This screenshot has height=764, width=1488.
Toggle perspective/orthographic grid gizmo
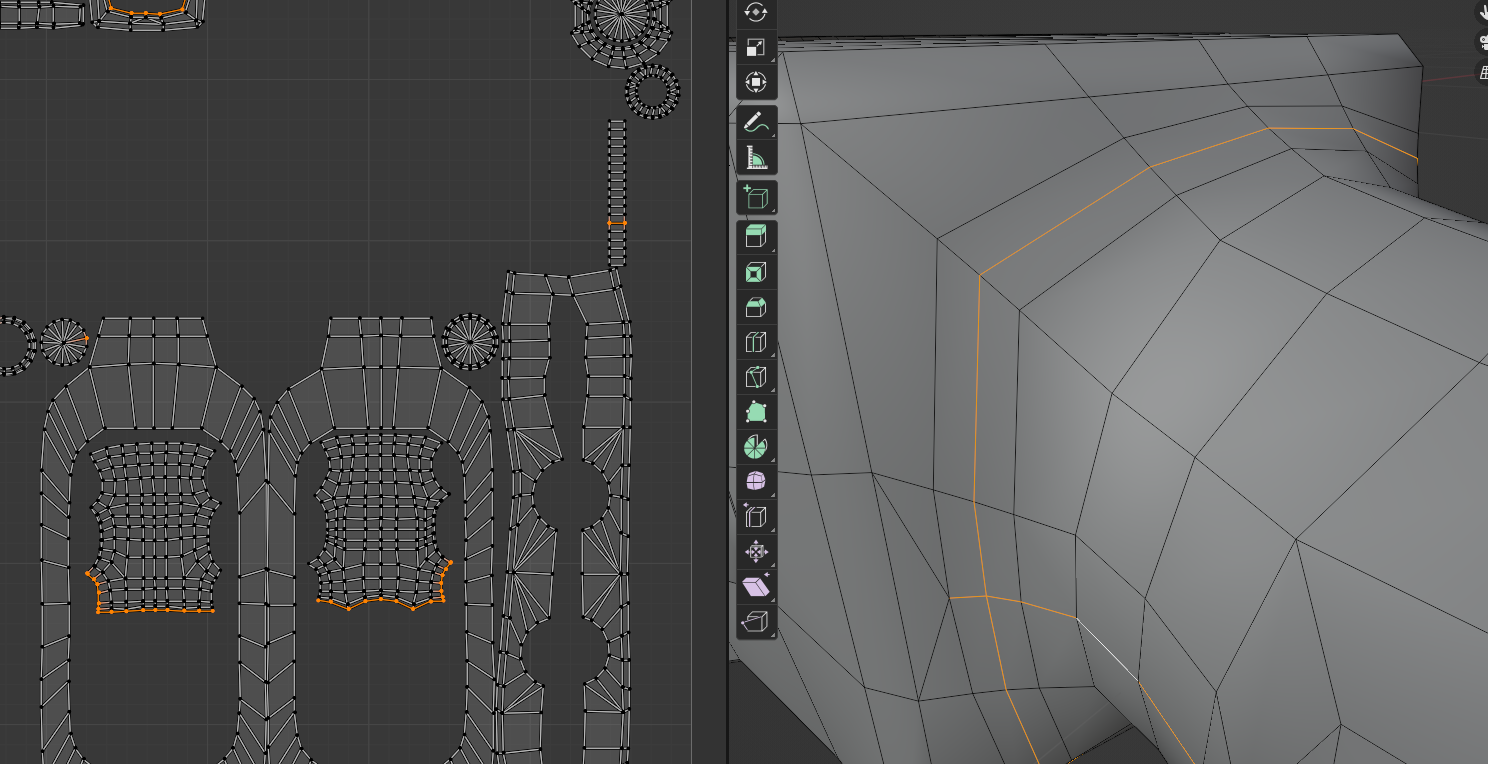[1483, 72]
